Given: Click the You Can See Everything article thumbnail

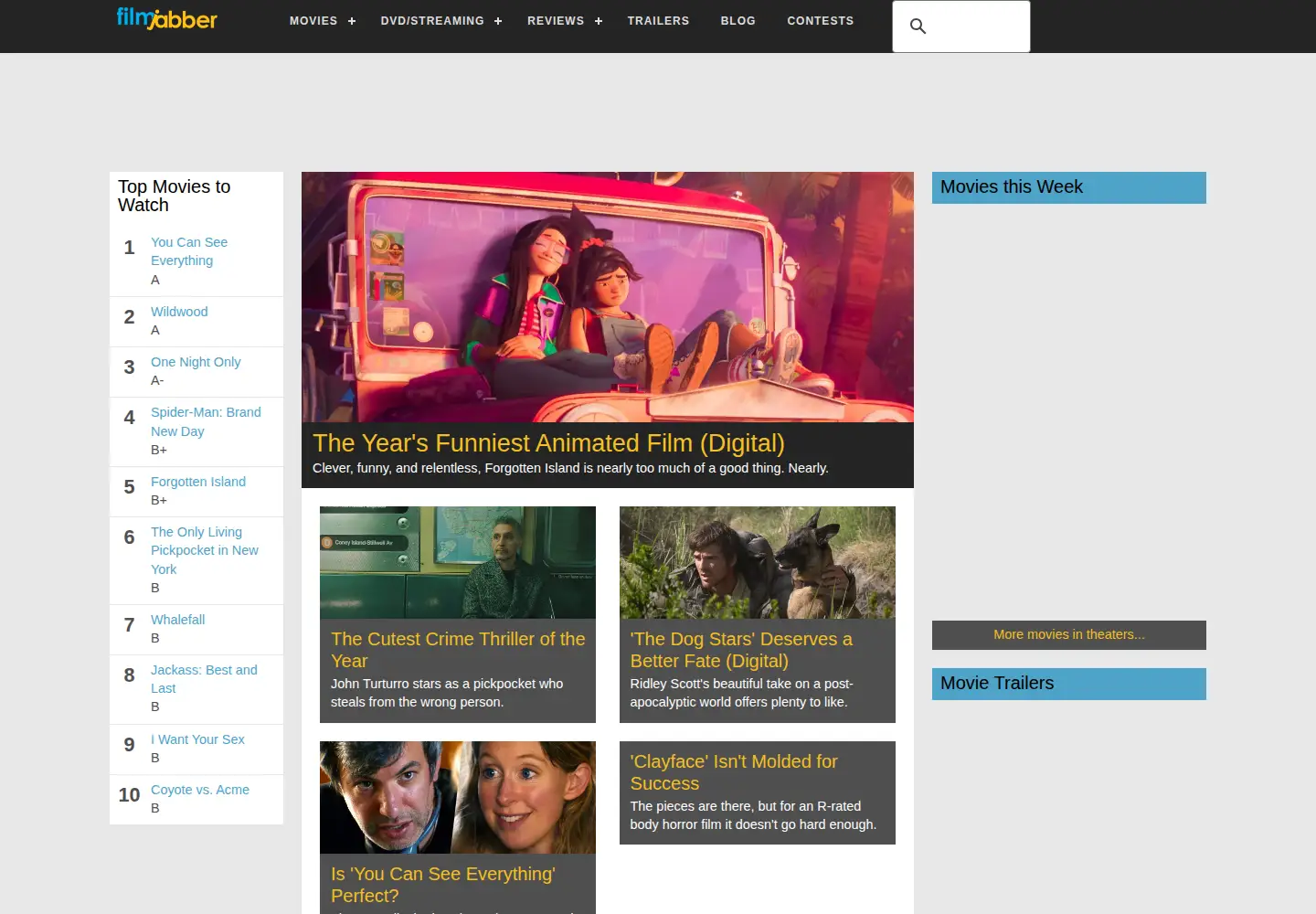Looking at the screenshot, I should tap(458, 797).
